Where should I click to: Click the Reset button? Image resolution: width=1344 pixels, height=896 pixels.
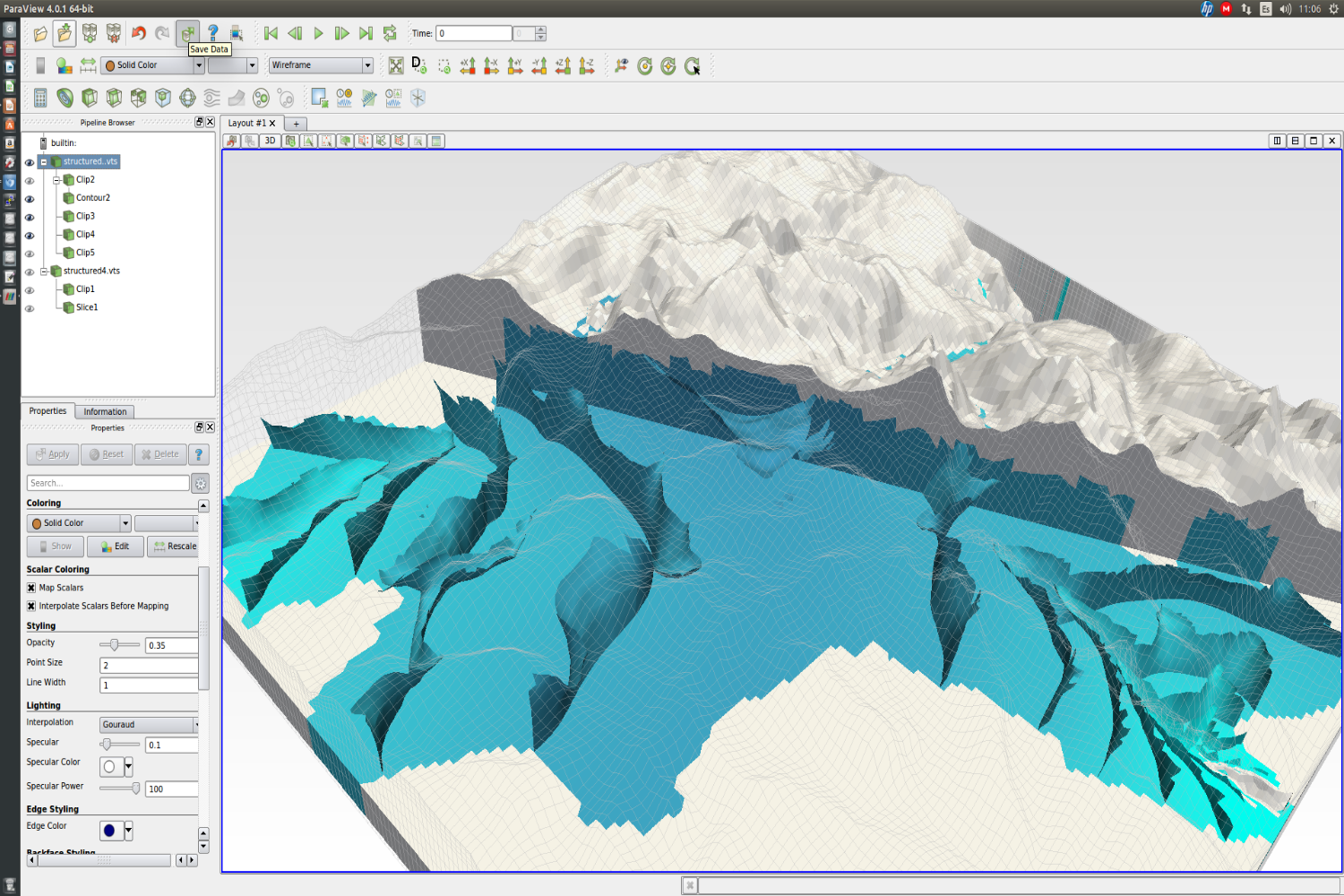[x=107, y=454]
